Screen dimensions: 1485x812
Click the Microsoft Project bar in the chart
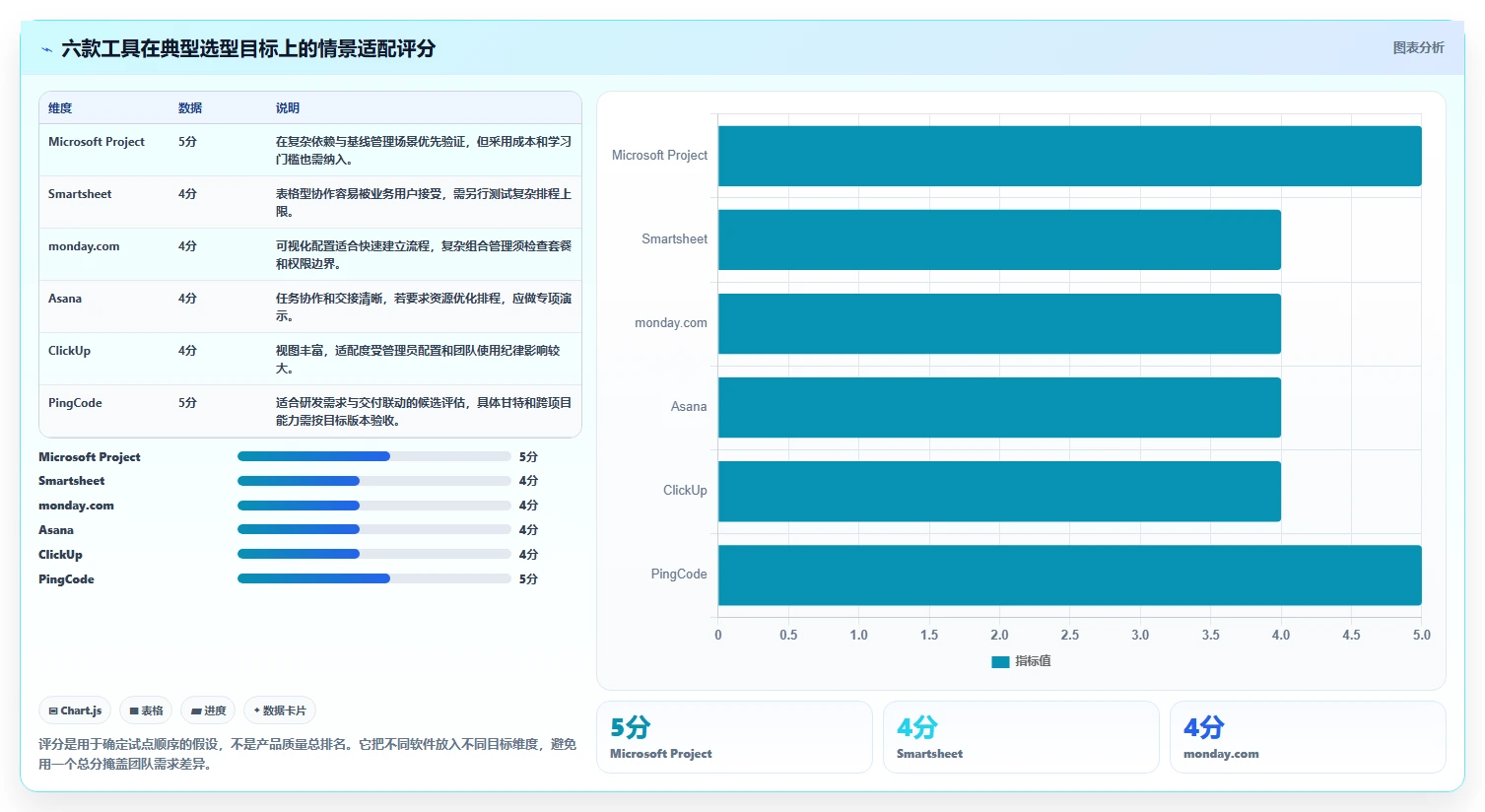1069,156
